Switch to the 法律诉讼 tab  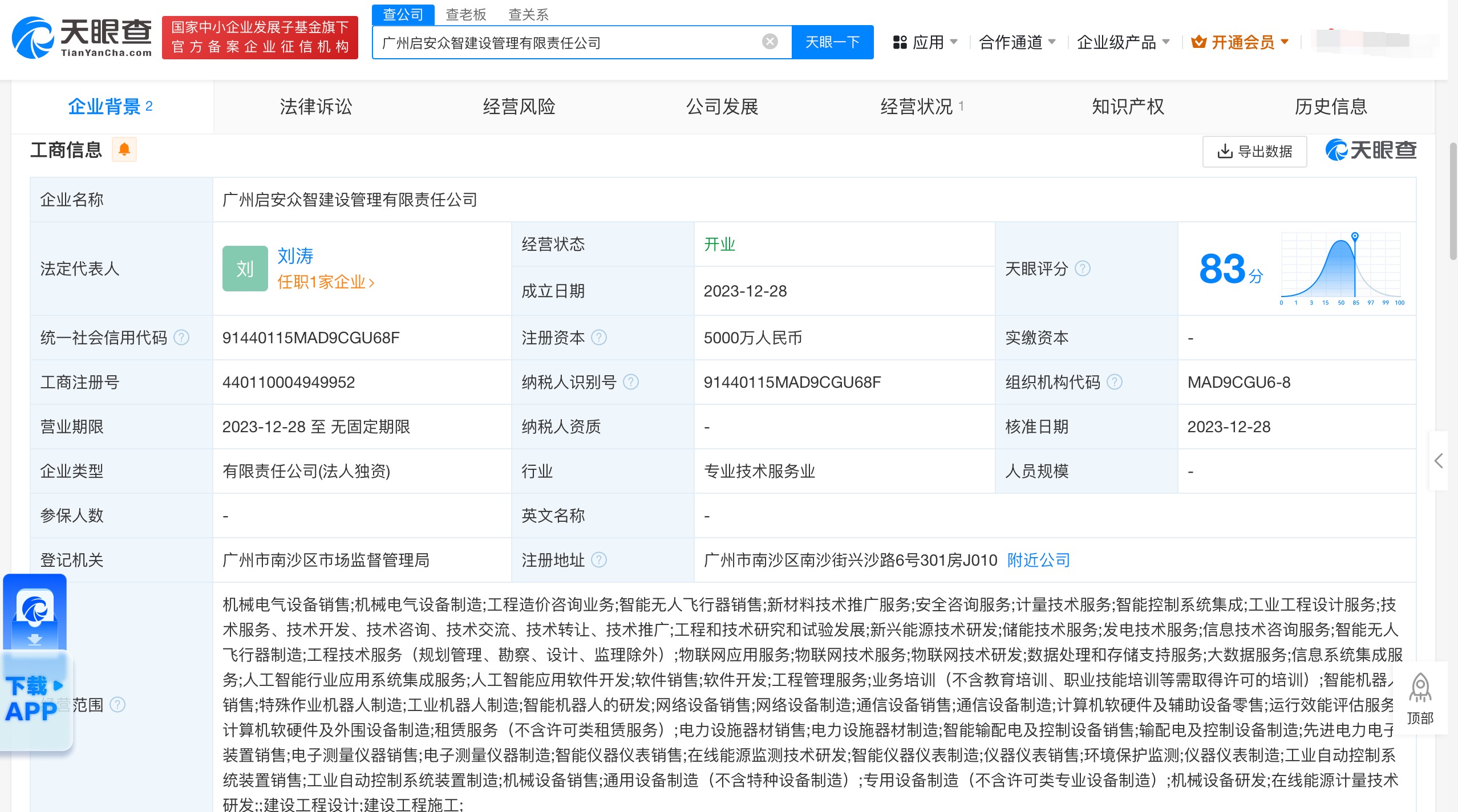pyautogui.click(x=315, y=107)
